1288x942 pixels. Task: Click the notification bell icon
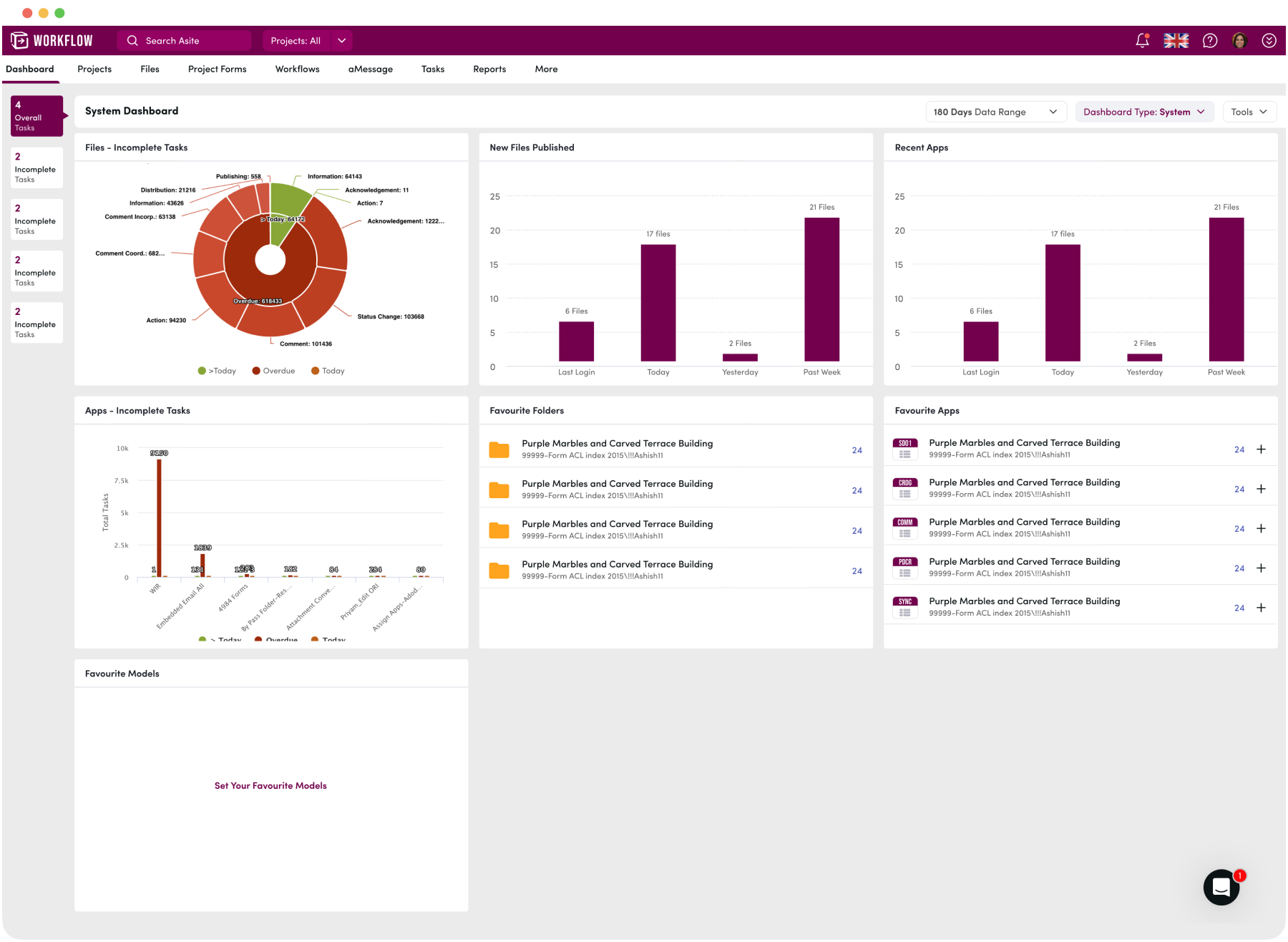tap(1141, 41)
